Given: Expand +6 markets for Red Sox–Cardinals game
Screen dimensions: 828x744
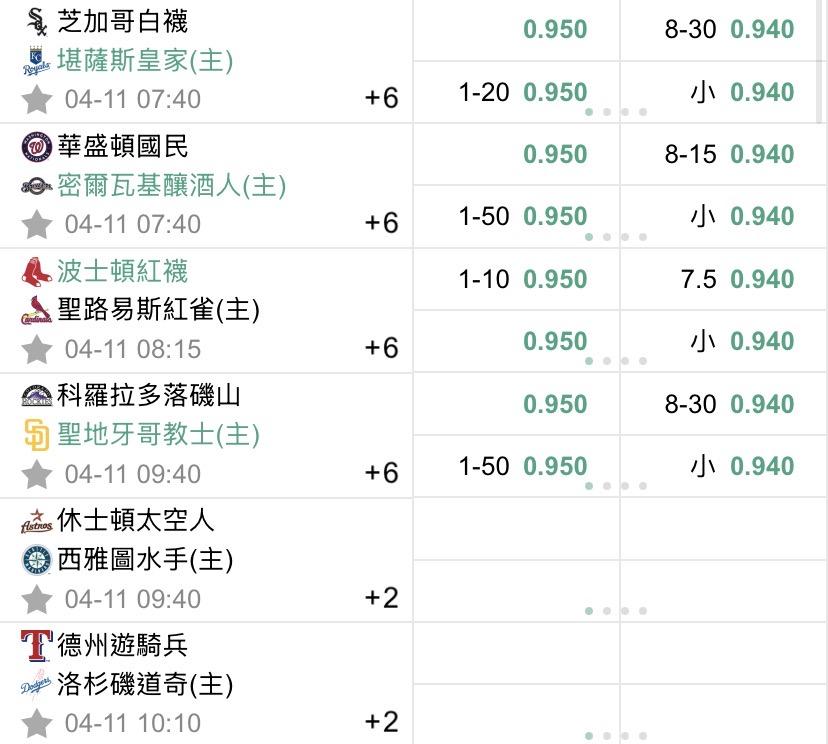Looking at the screenshot, I should pos(381,348).
